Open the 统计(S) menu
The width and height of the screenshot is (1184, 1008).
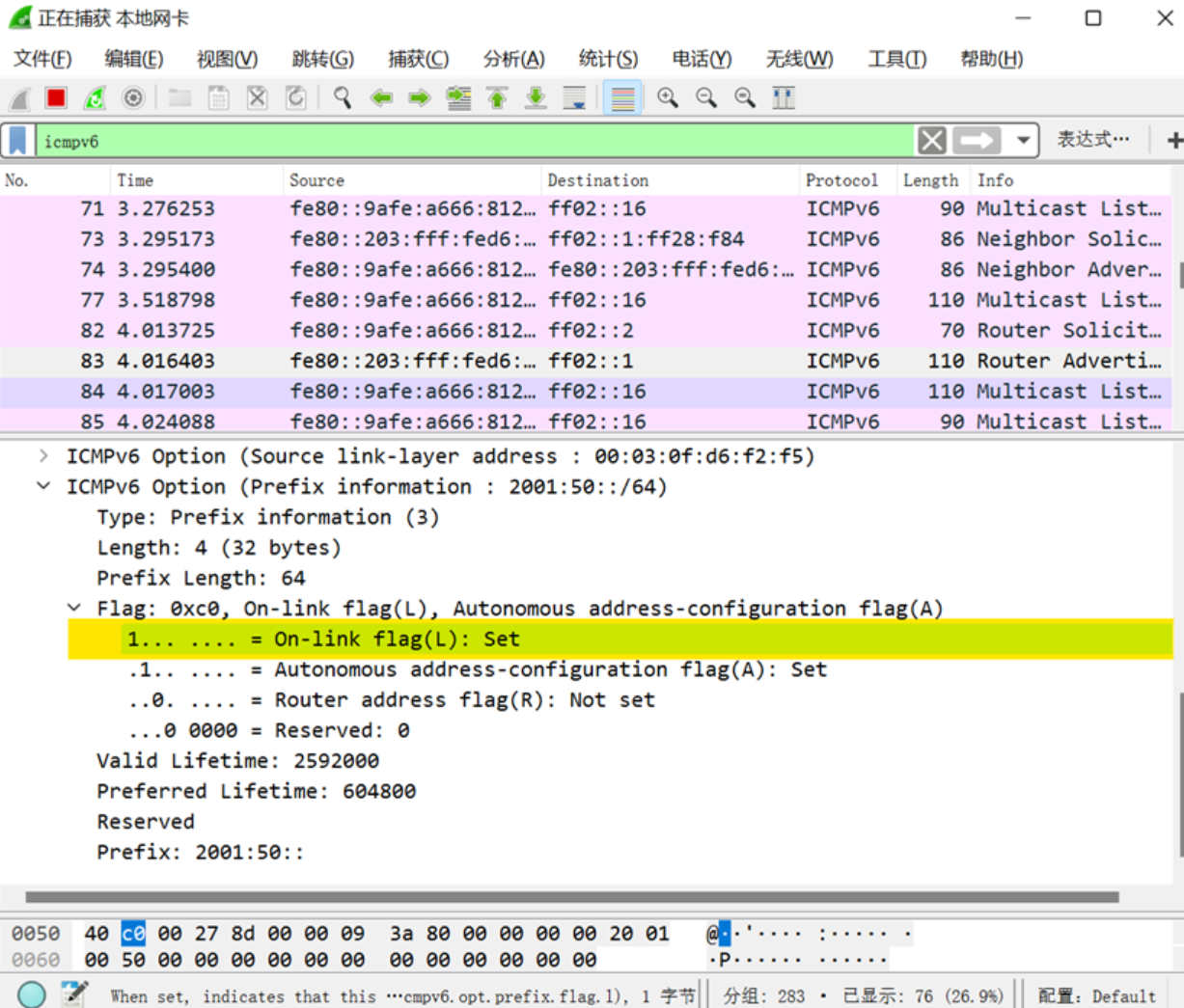pyautogui.click(x=608, y=59)
